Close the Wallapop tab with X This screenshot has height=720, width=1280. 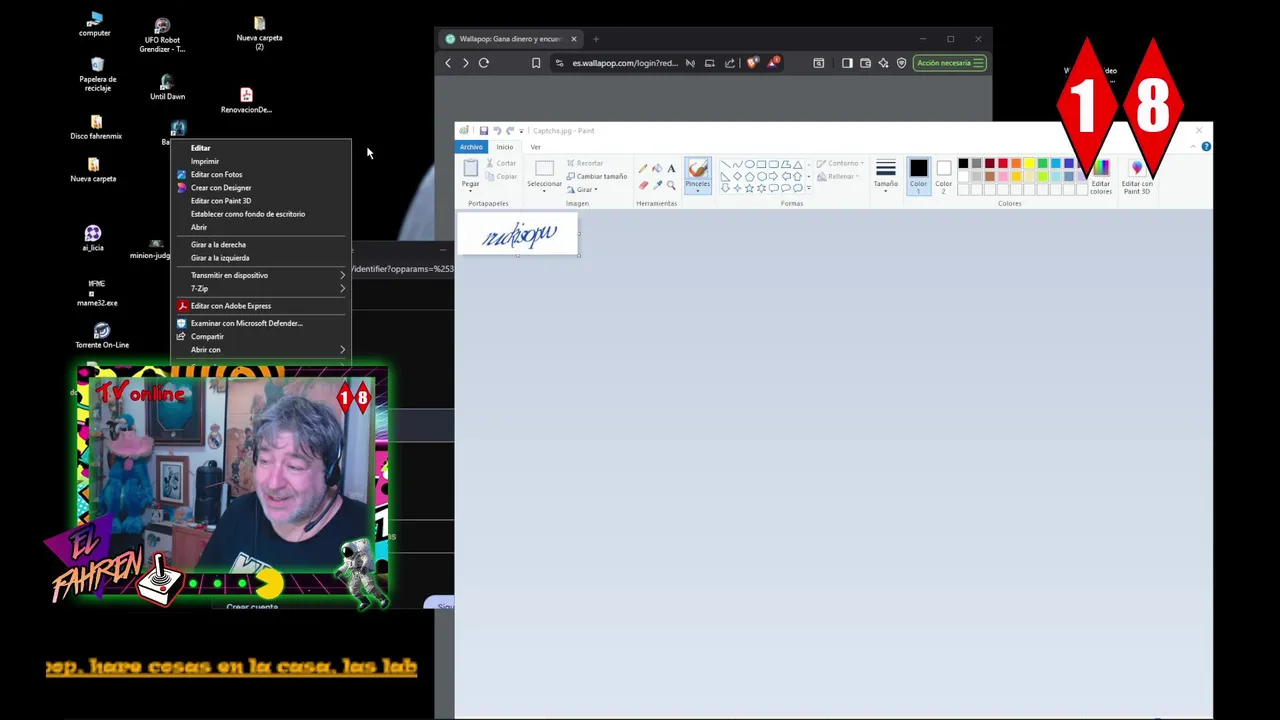(x=574, y=39)
